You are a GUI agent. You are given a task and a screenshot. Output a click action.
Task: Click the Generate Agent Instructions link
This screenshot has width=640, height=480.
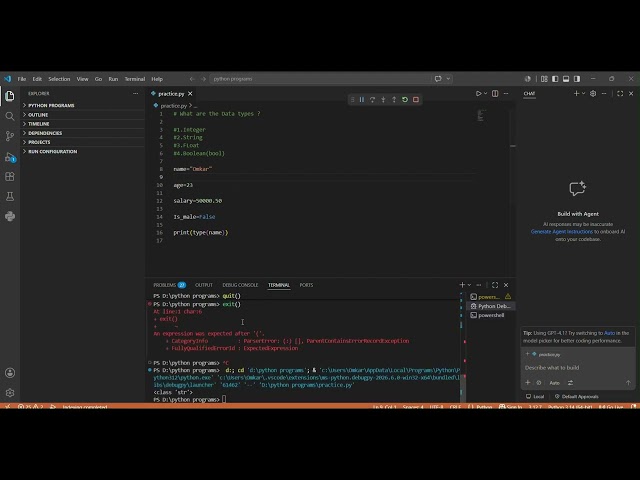pos(562,231)
